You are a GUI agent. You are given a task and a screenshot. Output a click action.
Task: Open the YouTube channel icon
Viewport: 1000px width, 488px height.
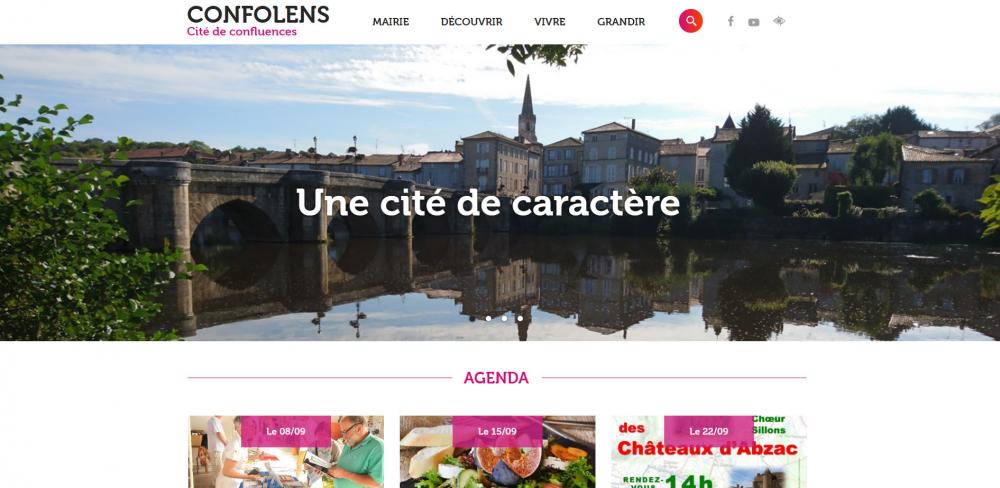point(754,22)
